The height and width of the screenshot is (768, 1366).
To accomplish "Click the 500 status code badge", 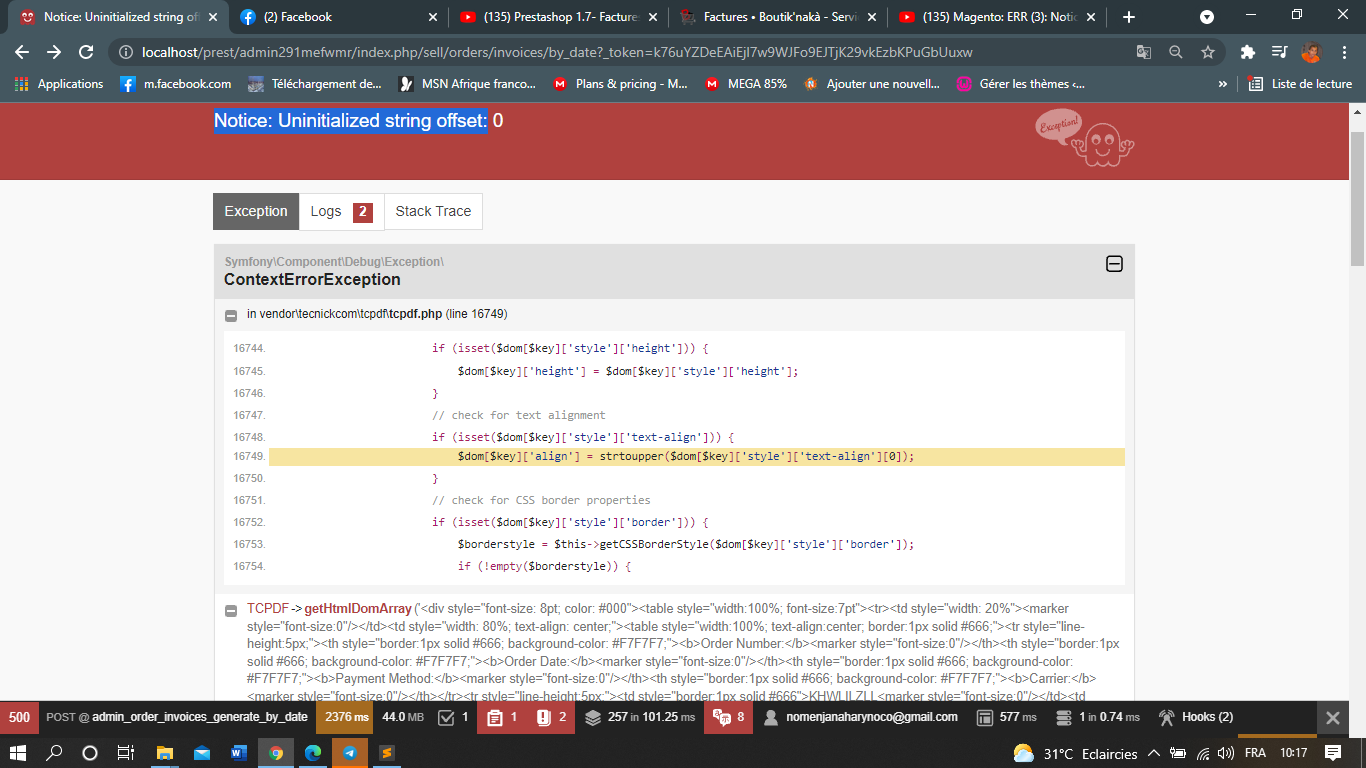I will point(19,717).
